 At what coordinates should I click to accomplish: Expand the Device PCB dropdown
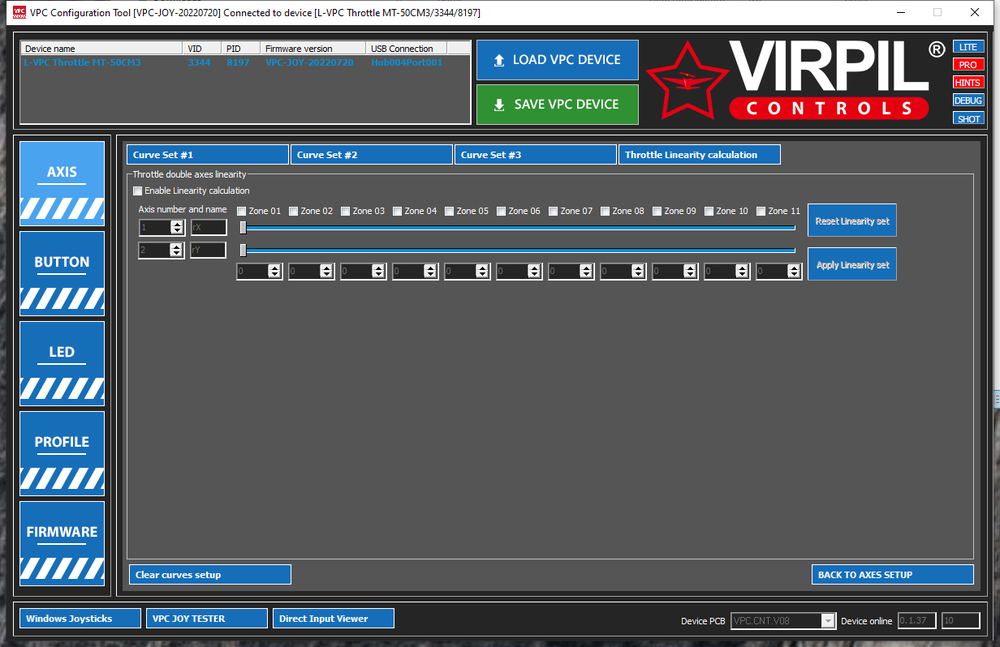(828, 621)
